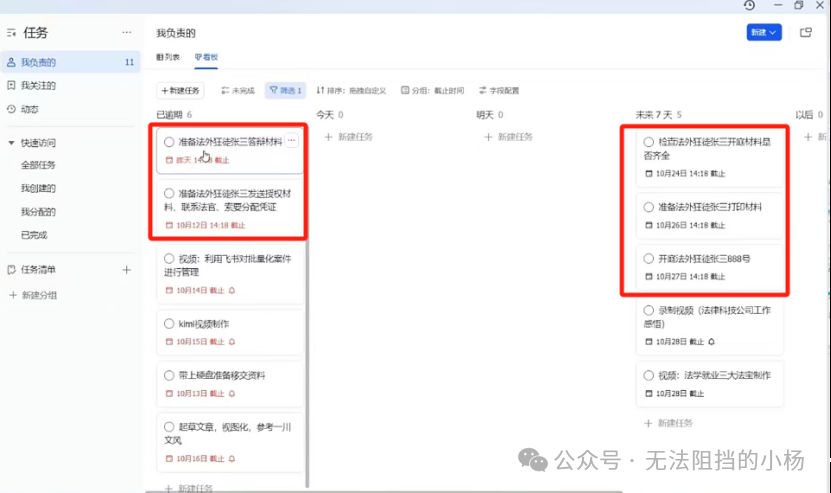Open the history clock icon in title bar
Viewport: 831px width, 493px height.
[749, 5]
